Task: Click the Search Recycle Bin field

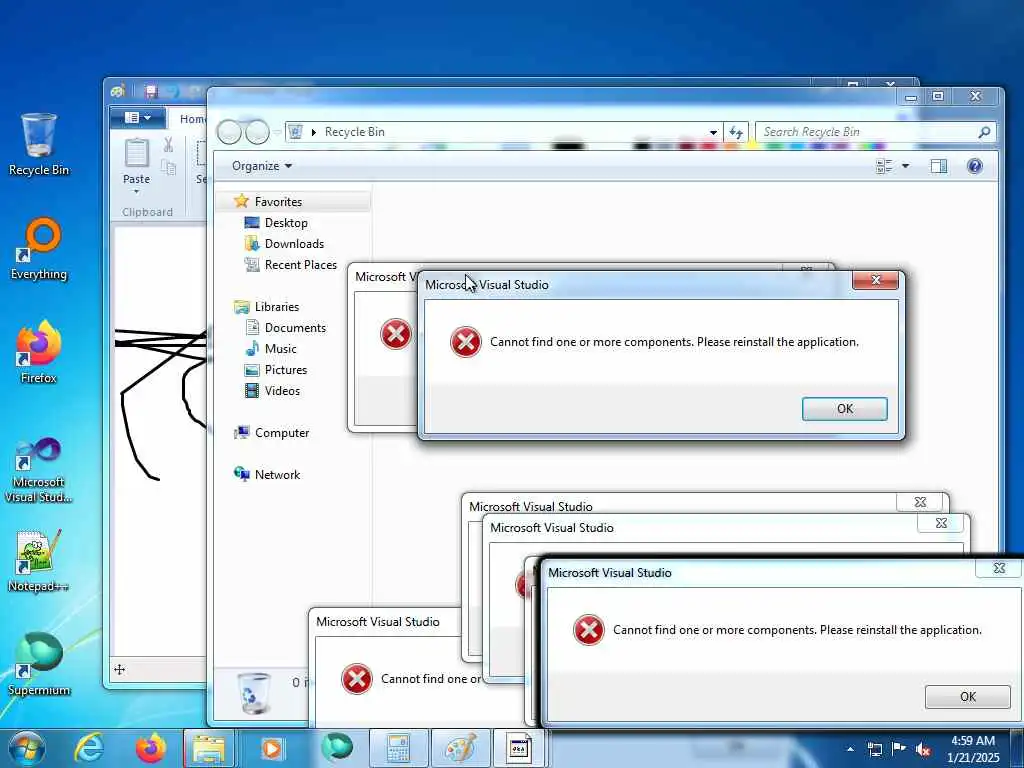Action: [x=876, y=132]
